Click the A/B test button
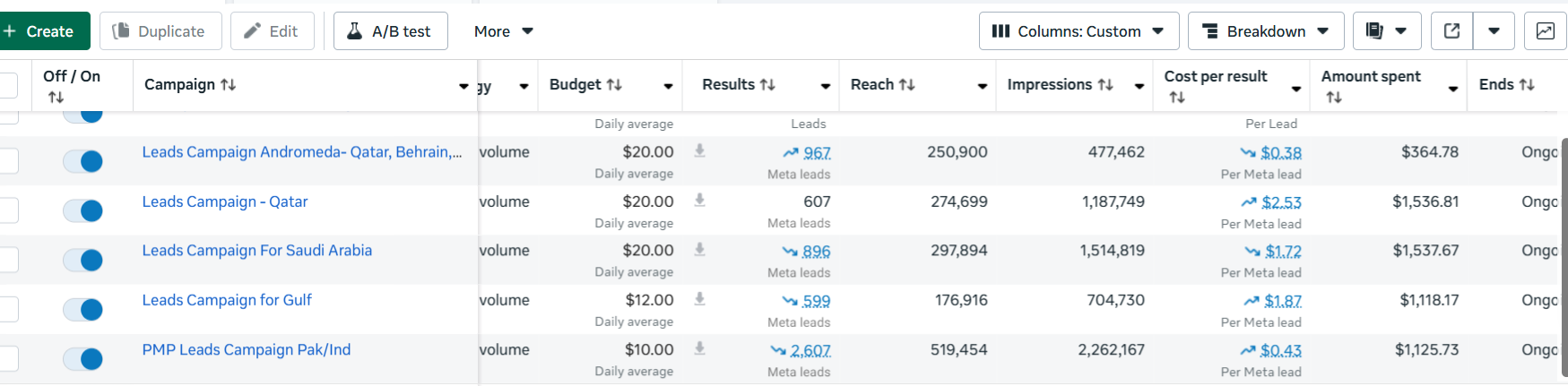Image resolution: width=1568 pixels, height=386 pixels. (x=390, y=31)
